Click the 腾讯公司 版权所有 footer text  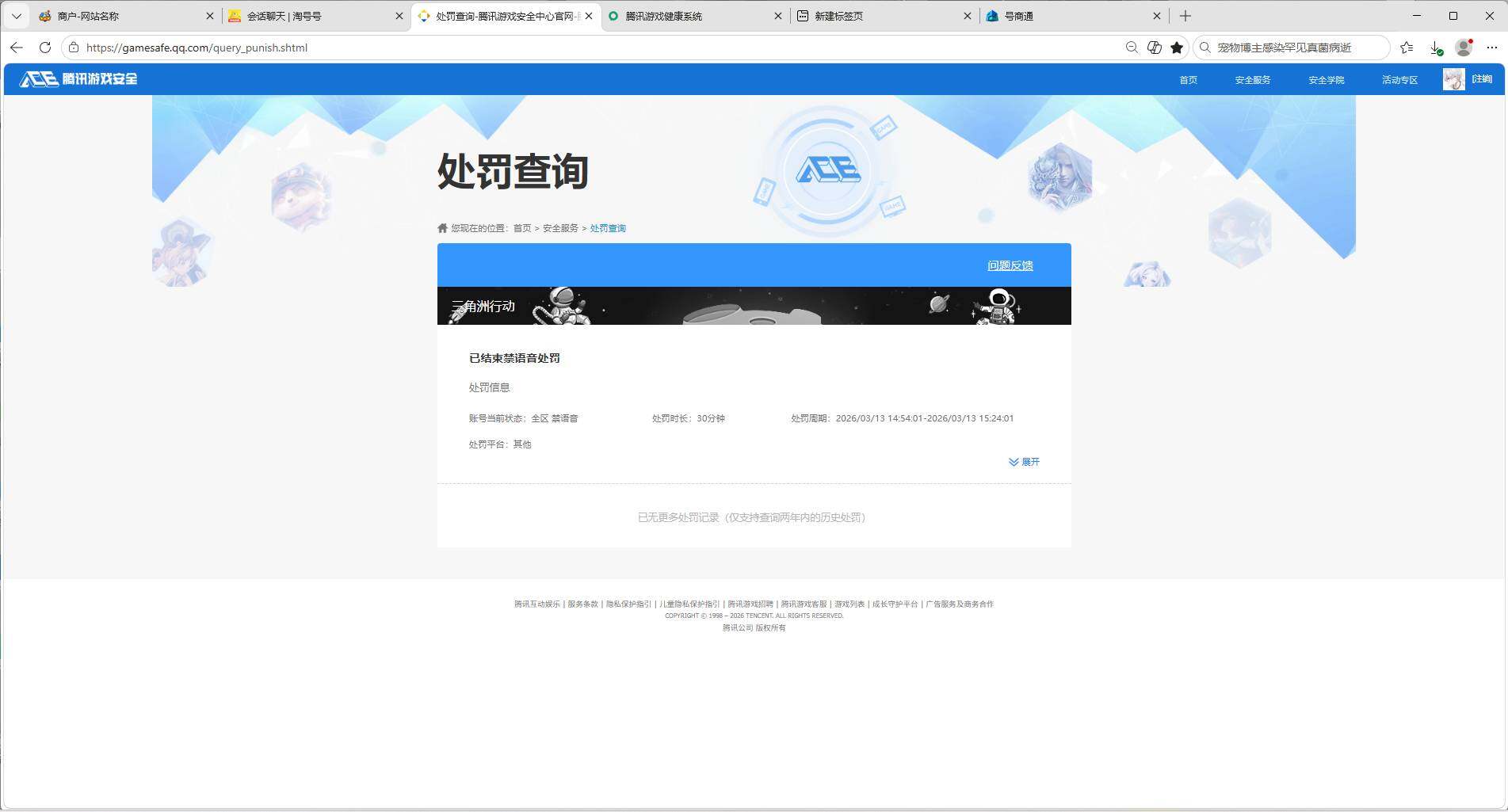(754, 628)
